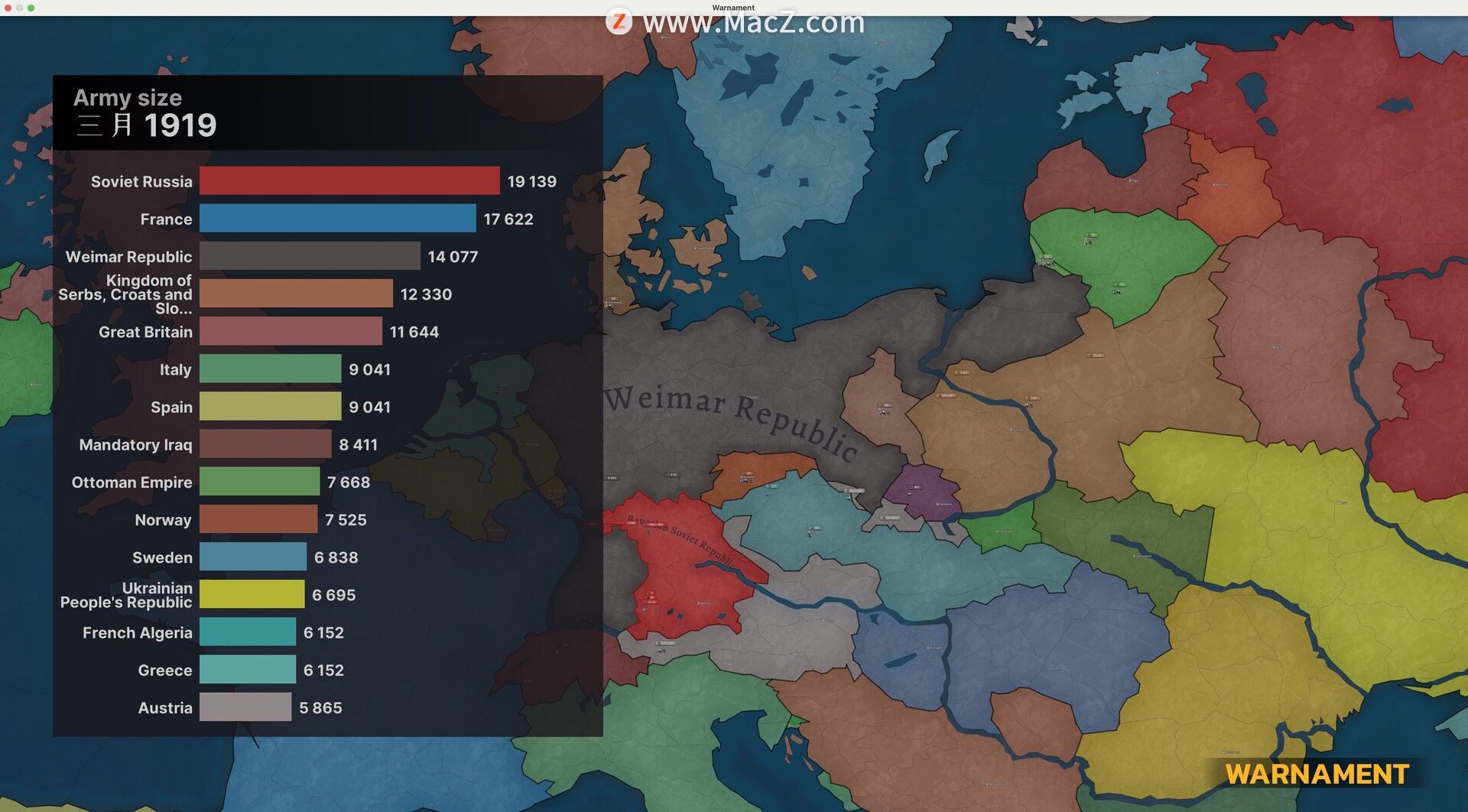Select the red Bavarian Soviet Republic territory

(x=680, y=581)
